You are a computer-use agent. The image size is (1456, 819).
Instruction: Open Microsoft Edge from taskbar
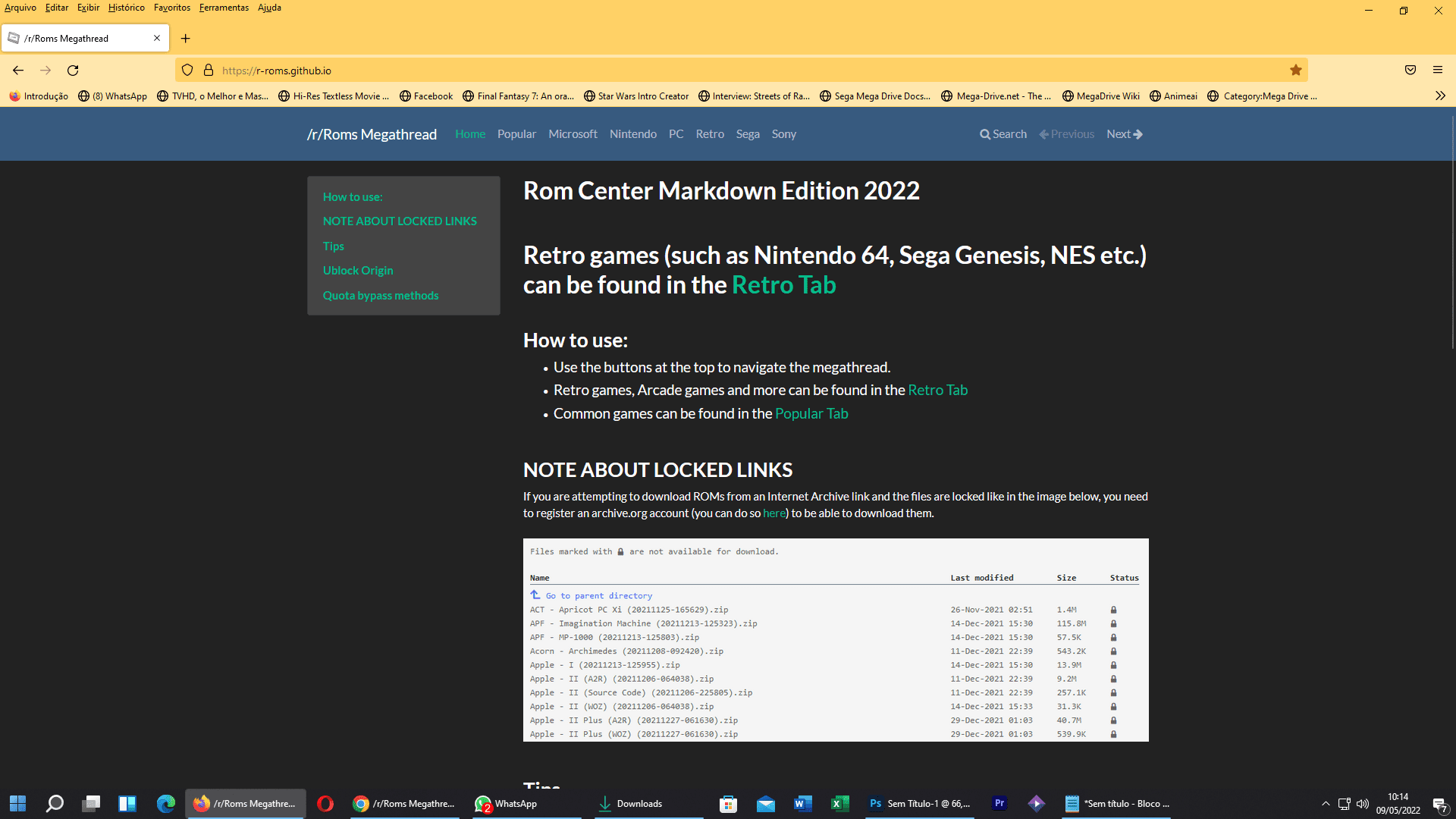click(165, 804)
